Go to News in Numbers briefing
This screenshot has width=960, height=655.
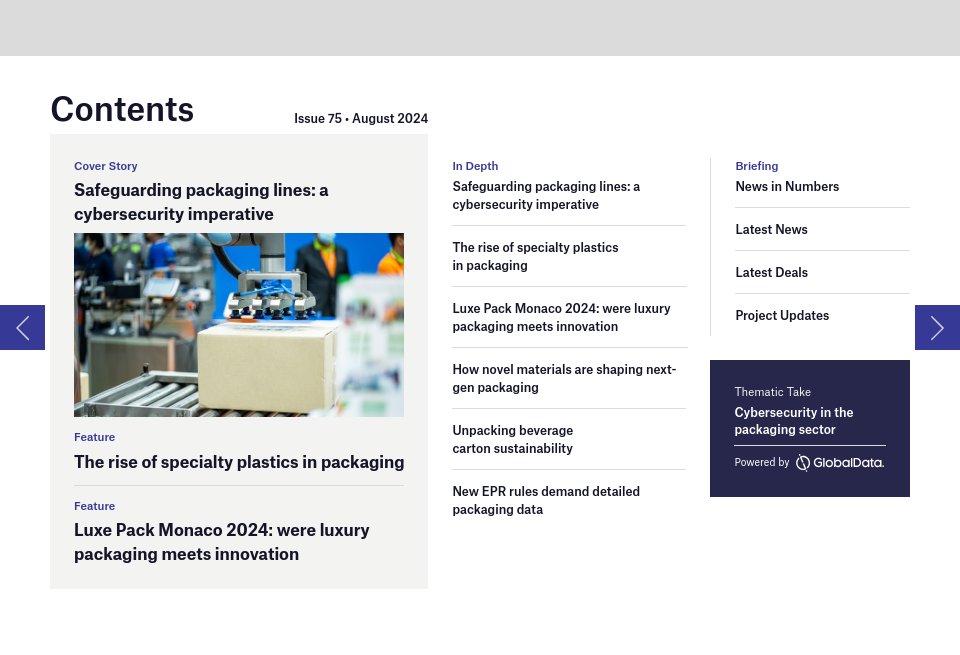pyautogui.click(x=787, y=186)
